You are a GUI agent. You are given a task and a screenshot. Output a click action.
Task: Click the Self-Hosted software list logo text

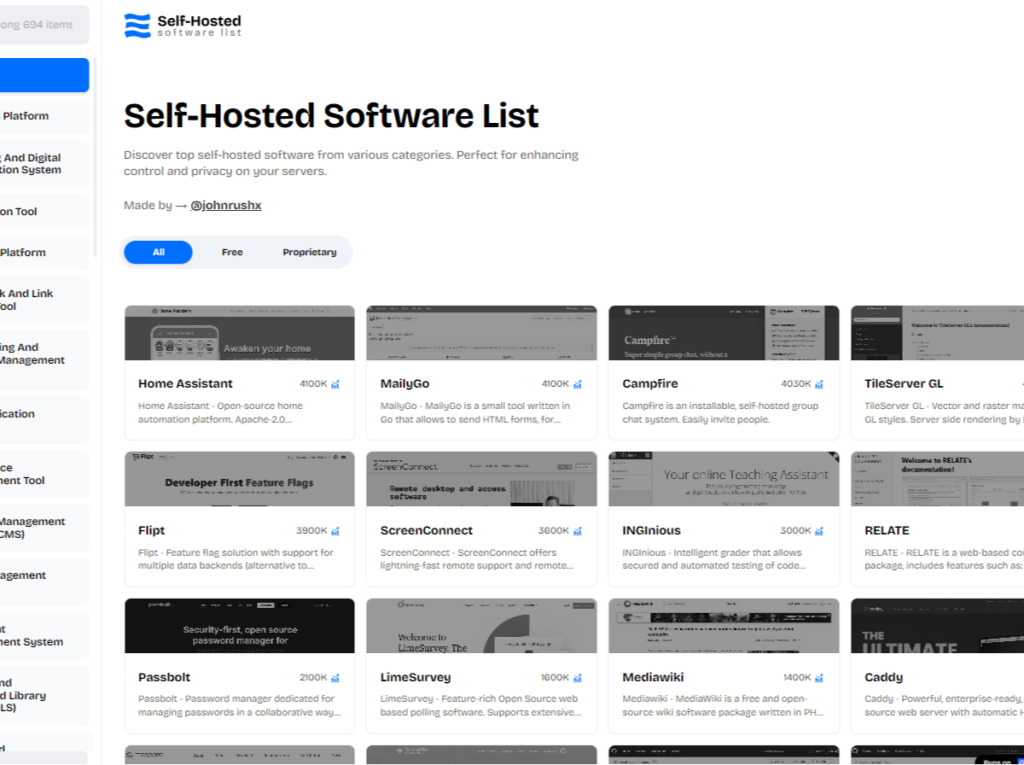[x=199, y=25]
